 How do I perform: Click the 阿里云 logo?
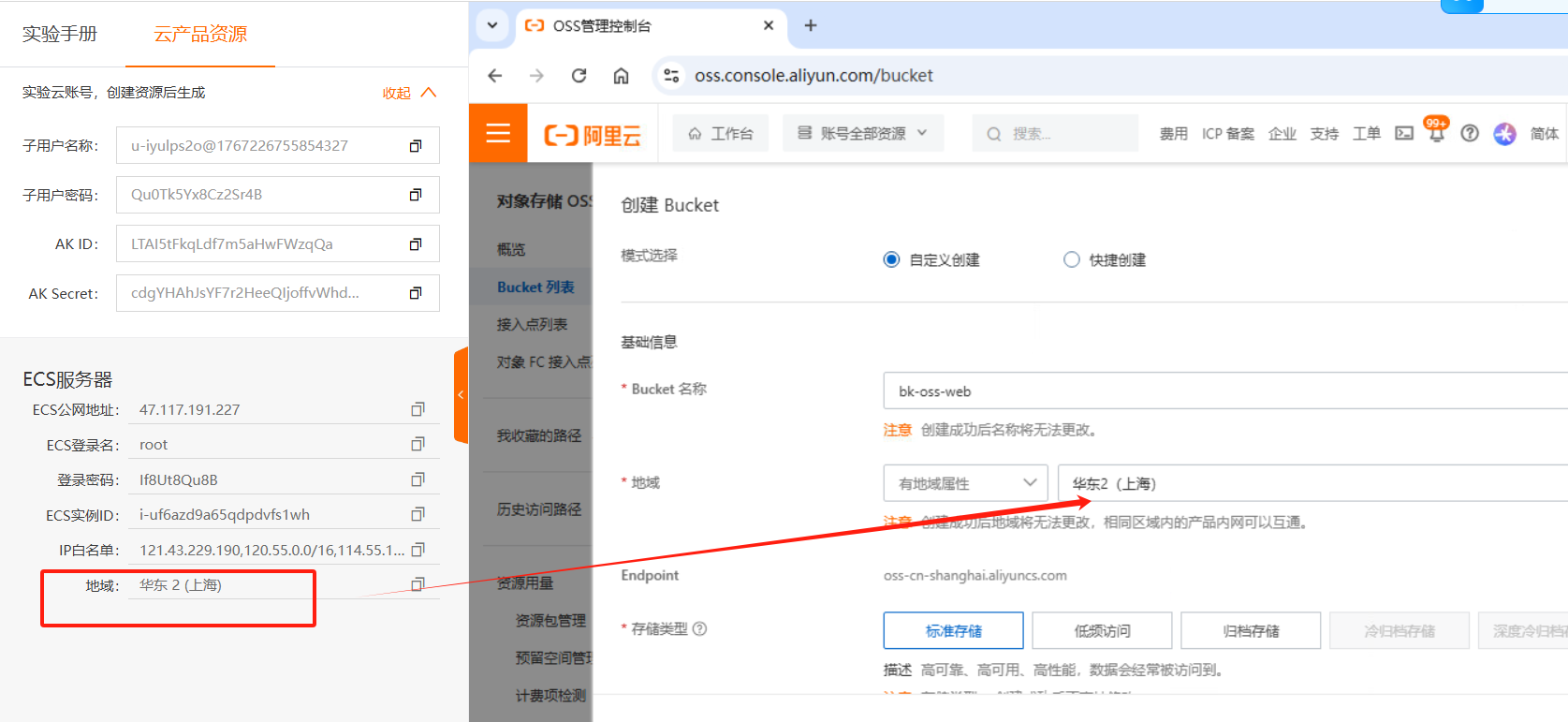click(x=593, y=135)
